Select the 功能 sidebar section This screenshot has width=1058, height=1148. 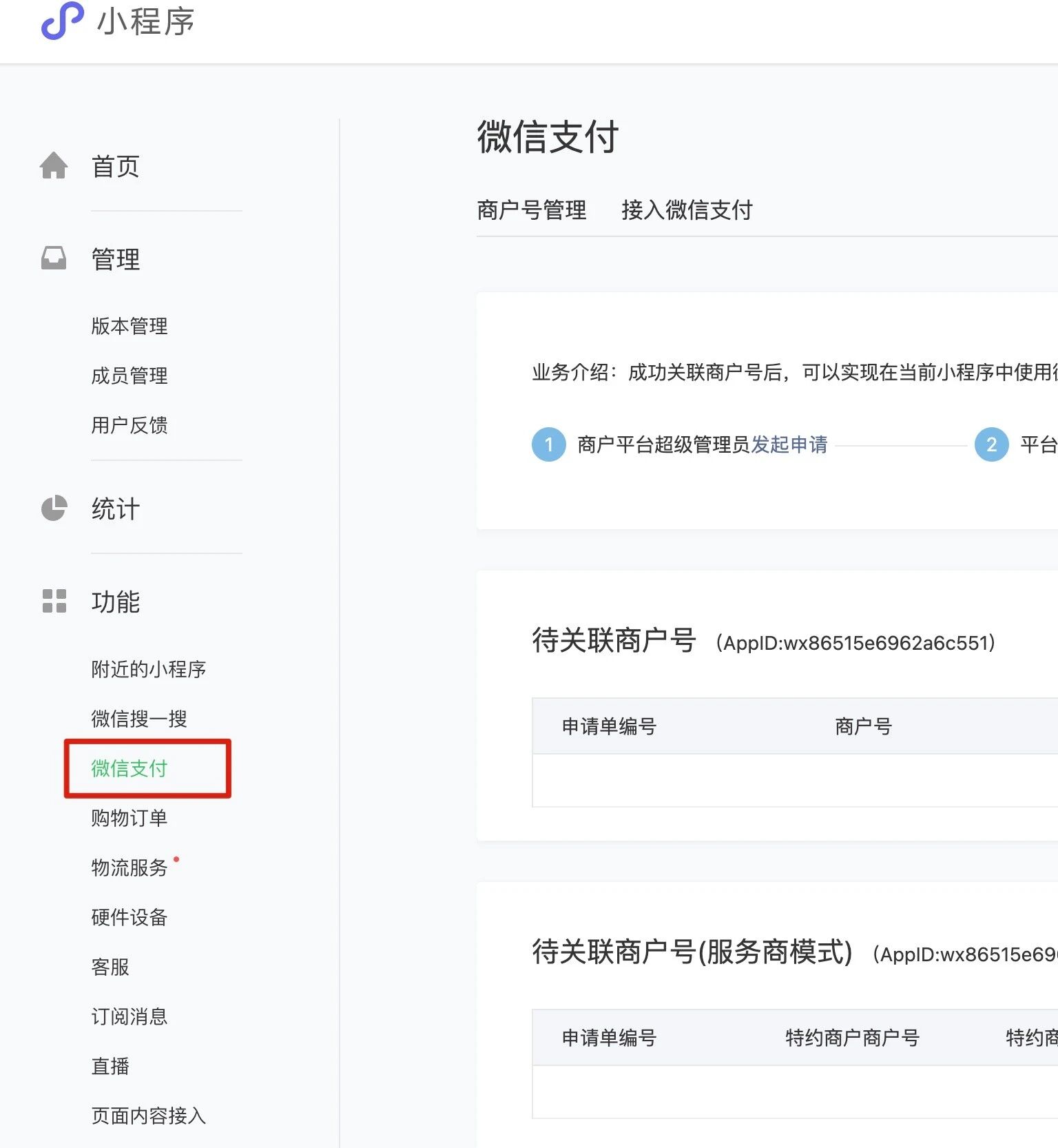pyautogui.click(x=116, y=602)
